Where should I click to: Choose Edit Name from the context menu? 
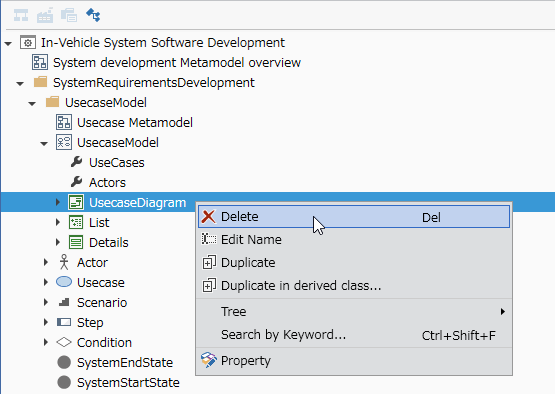tap(354, 239)
